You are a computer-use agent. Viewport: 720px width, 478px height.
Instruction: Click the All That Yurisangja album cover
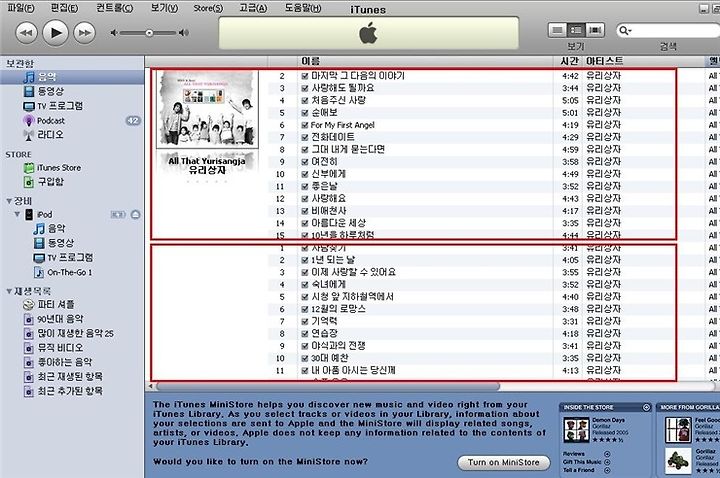(208, 109)
